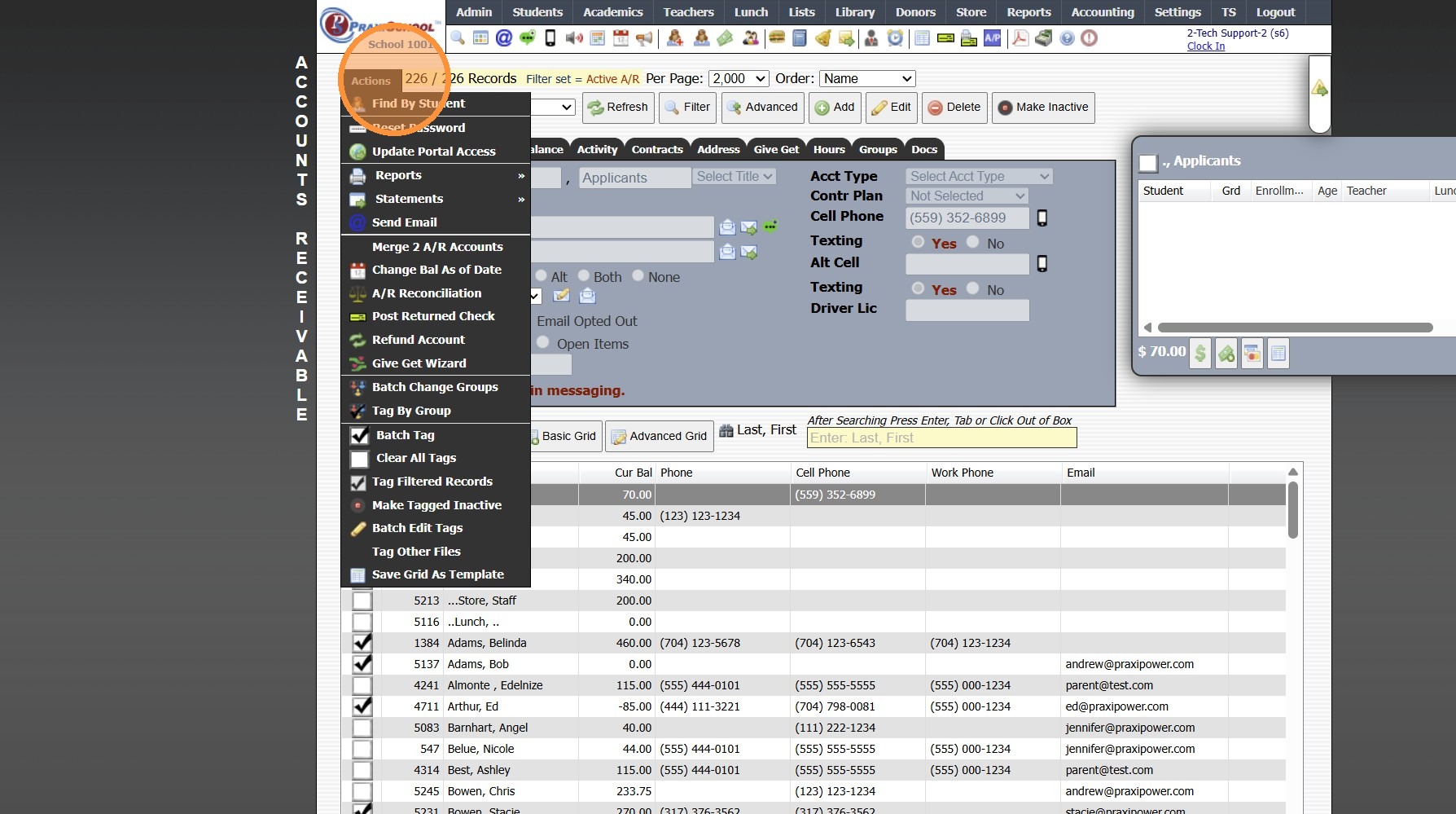
Task: Click the magnifying glass search icon in toolbar
Action: [x=458, y=37]
